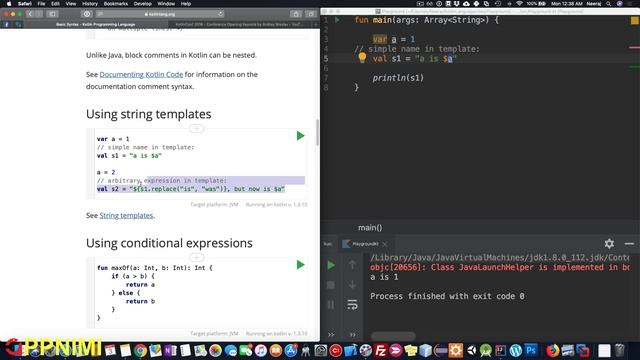Switch to the KotlinConf 2018 tab
This screenshot has height=360, width=640.
[x=239, y=24]
